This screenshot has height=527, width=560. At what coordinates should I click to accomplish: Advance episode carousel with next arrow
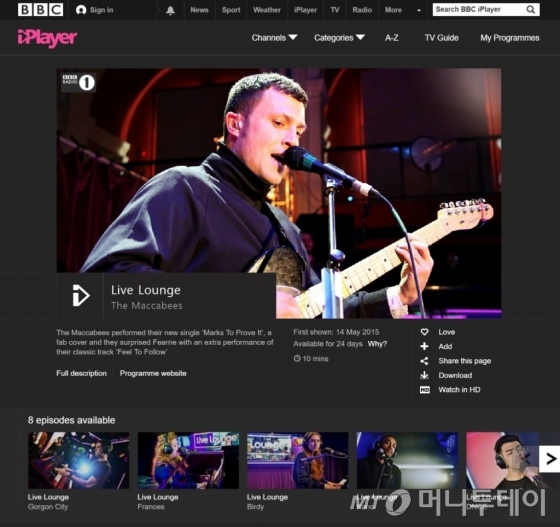pos(549,459)
